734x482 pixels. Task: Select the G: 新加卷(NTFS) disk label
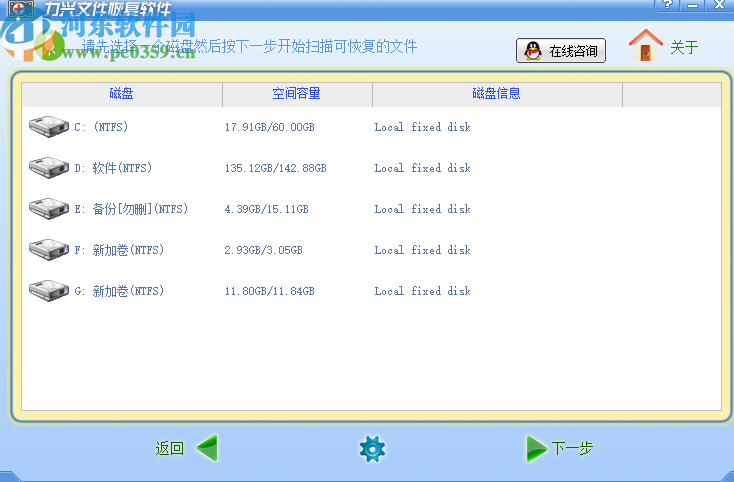(119, 291)
